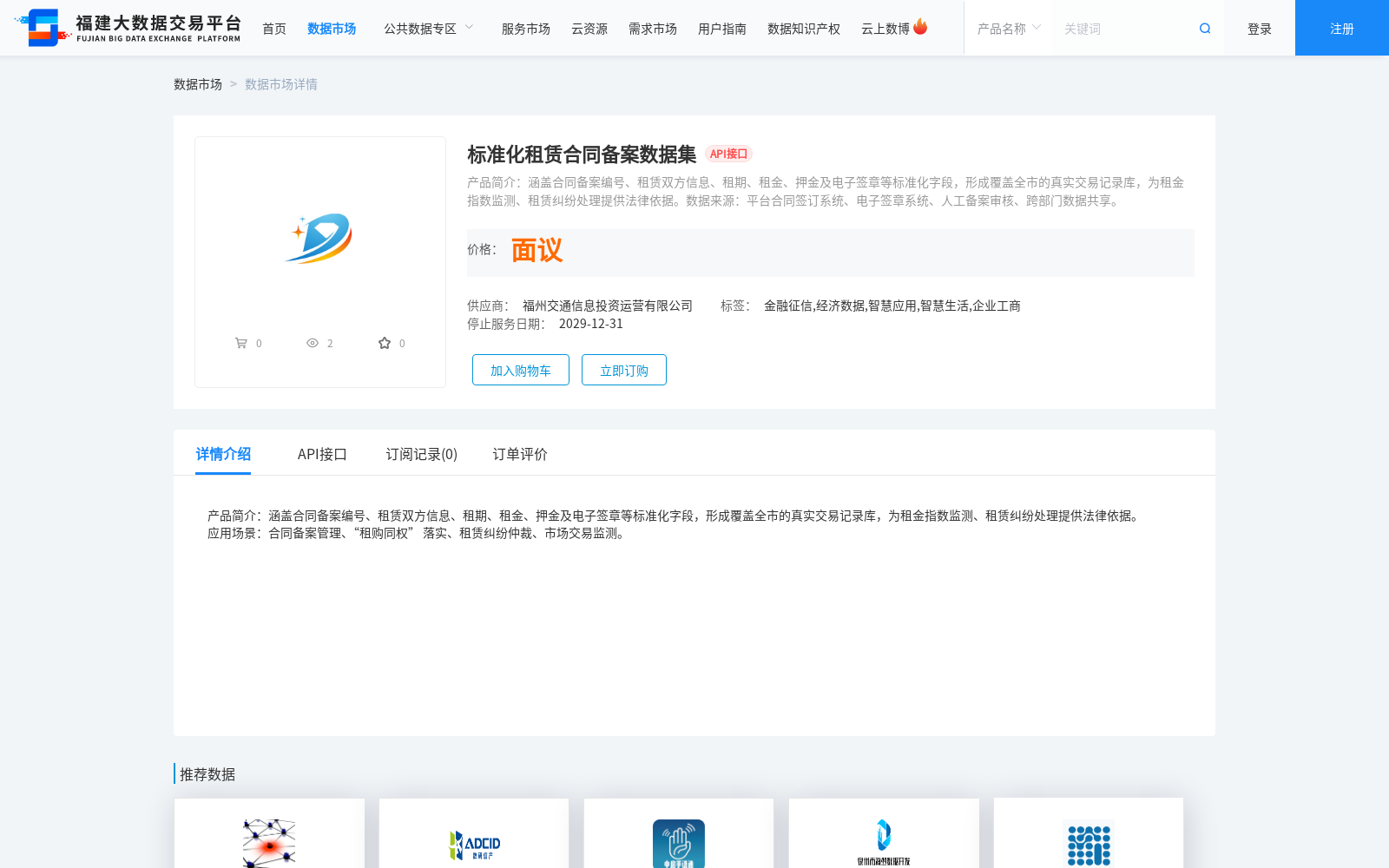This screenshot has height=868, width=1389.
Task: Open 云资源 navigation item
Action: point(589,29)
